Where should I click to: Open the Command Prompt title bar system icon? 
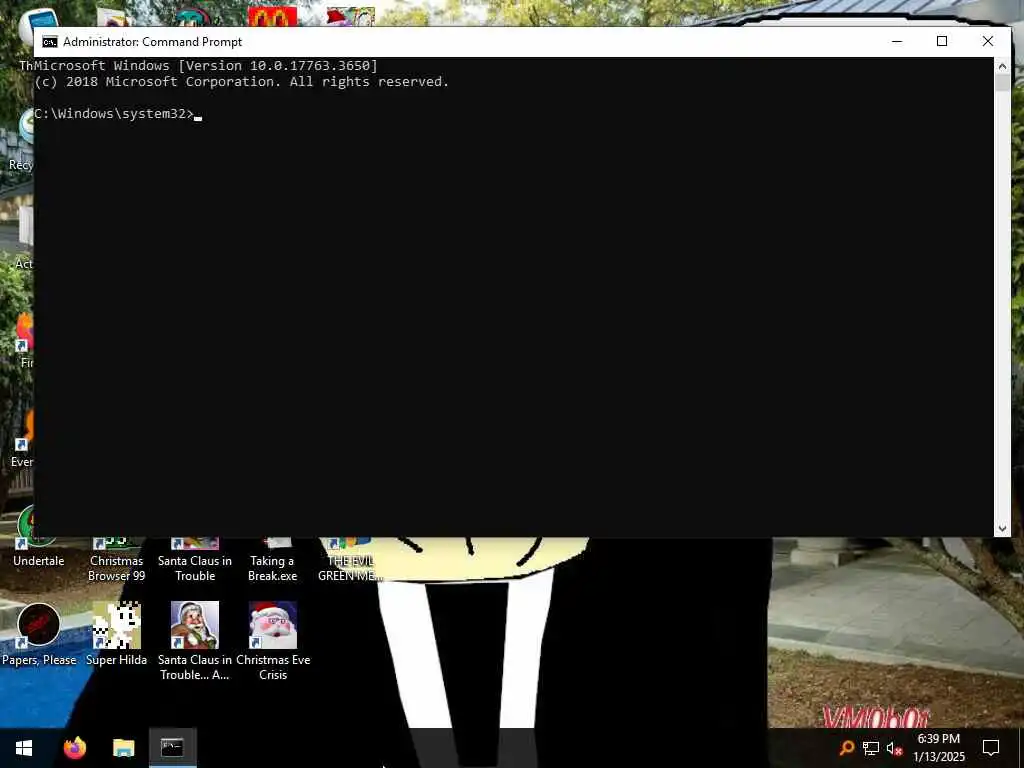tap(50, 42)
